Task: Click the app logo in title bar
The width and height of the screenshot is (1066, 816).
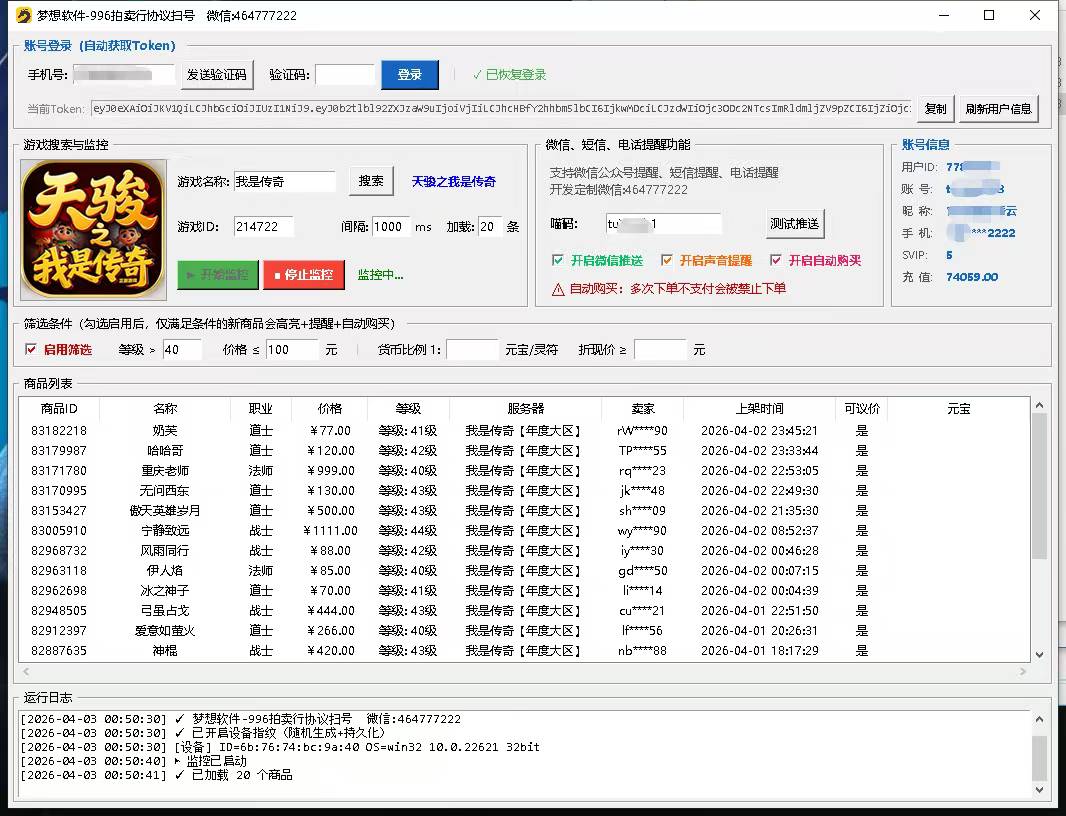Action: tap(22, 15)
